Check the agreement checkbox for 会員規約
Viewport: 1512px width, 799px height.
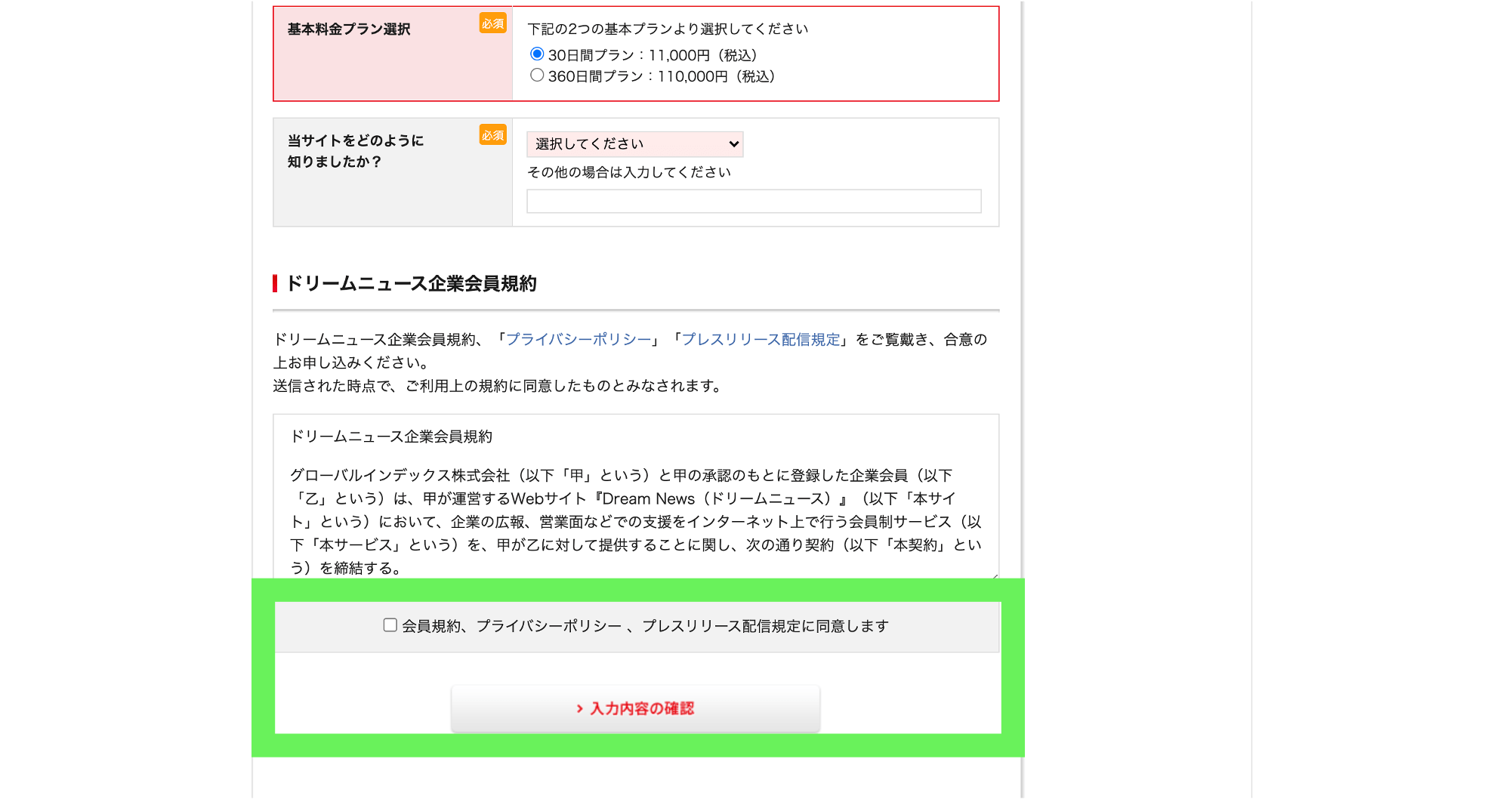click(x=390, y=625)
